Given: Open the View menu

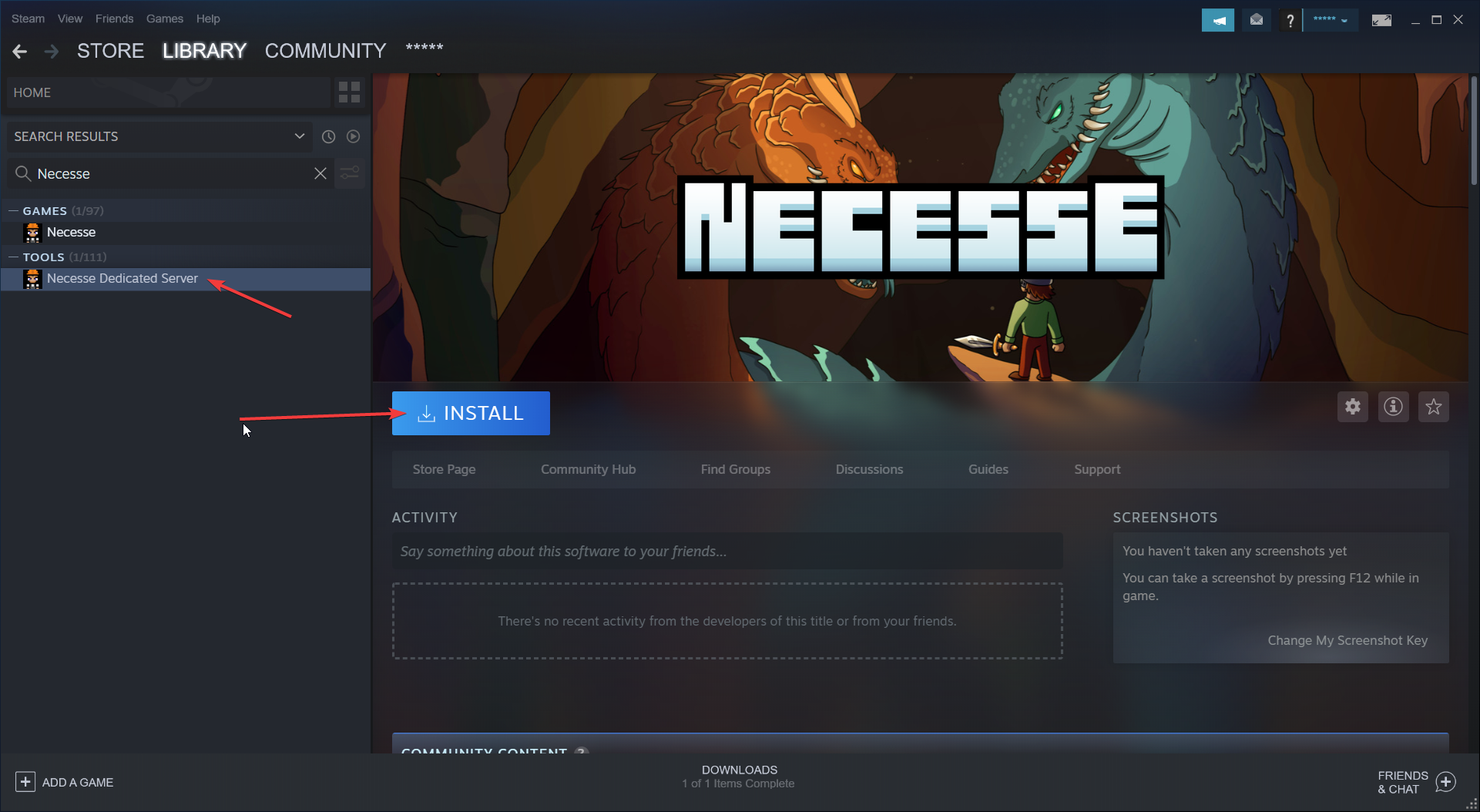Looking at the screenshot, I should [69, 18].
